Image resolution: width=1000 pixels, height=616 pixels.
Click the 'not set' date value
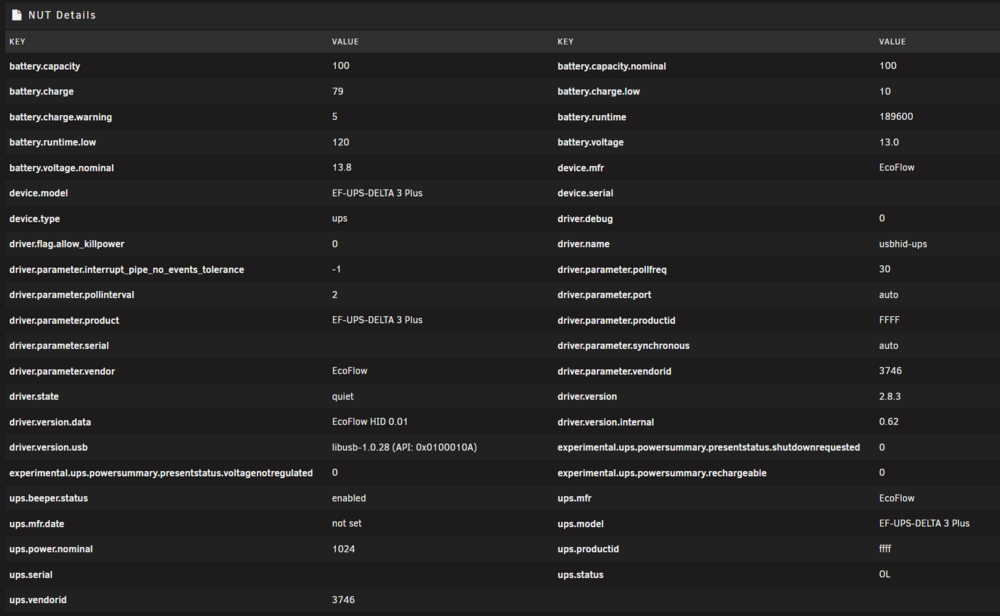click(347, 524)
